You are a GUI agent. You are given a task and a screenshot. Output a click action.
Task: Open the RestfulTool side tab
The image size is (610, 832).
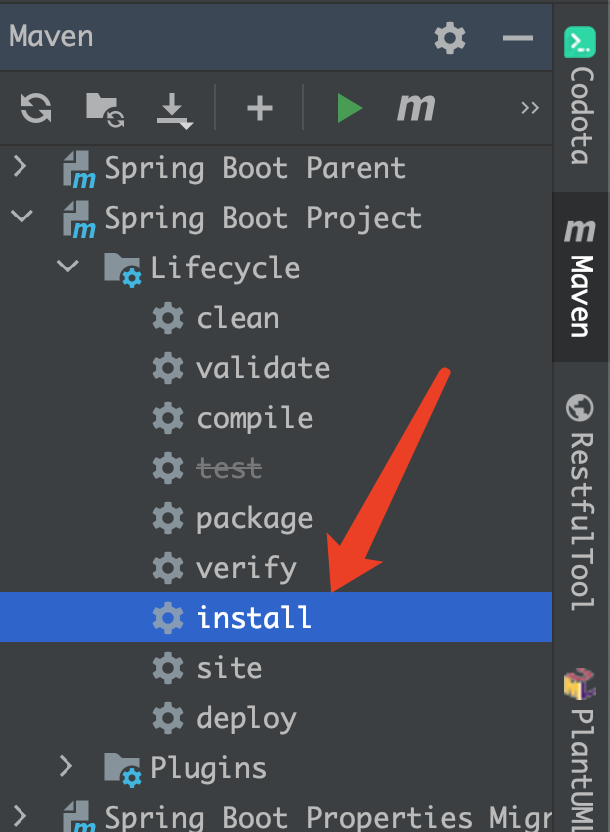pyautogui.click(x=580, y=501)
